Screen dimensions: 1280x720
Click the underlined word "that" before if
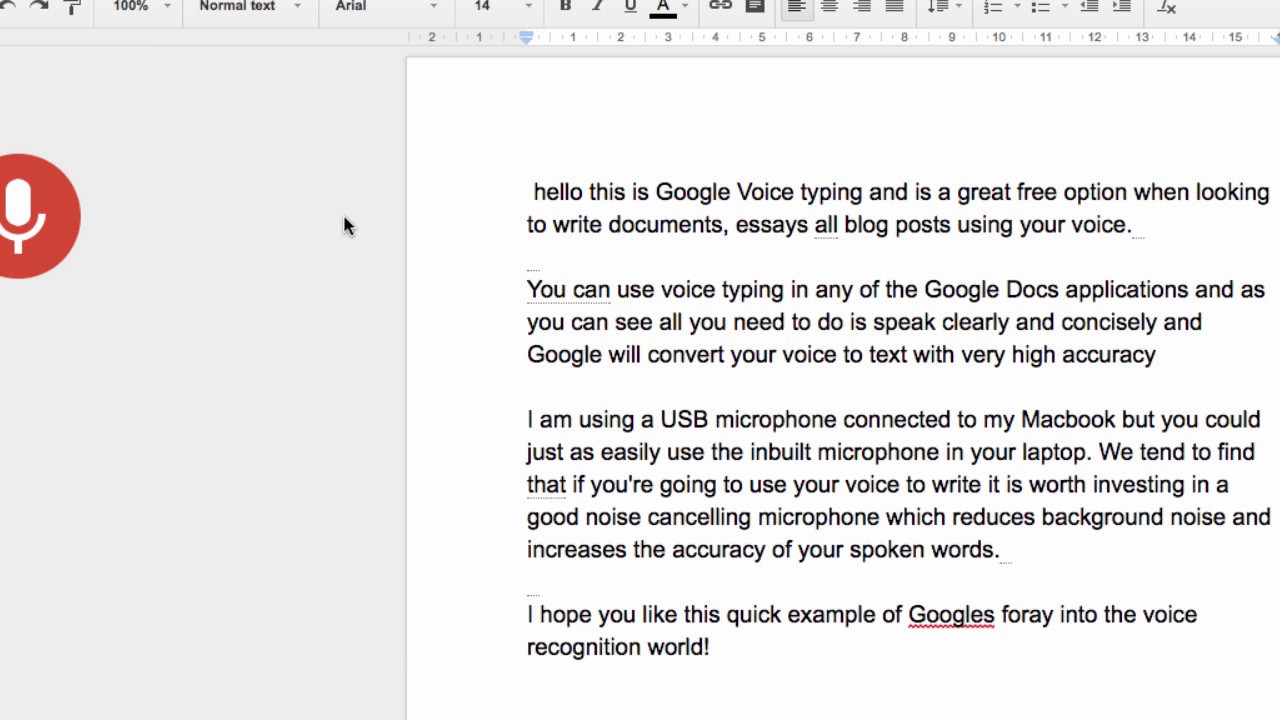pos(546,485)
